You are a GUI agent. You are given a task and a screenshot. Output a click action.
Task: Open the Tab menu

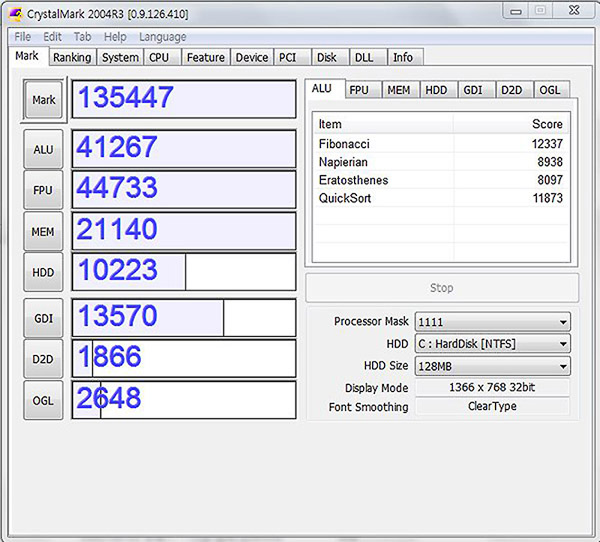point(82,37)
